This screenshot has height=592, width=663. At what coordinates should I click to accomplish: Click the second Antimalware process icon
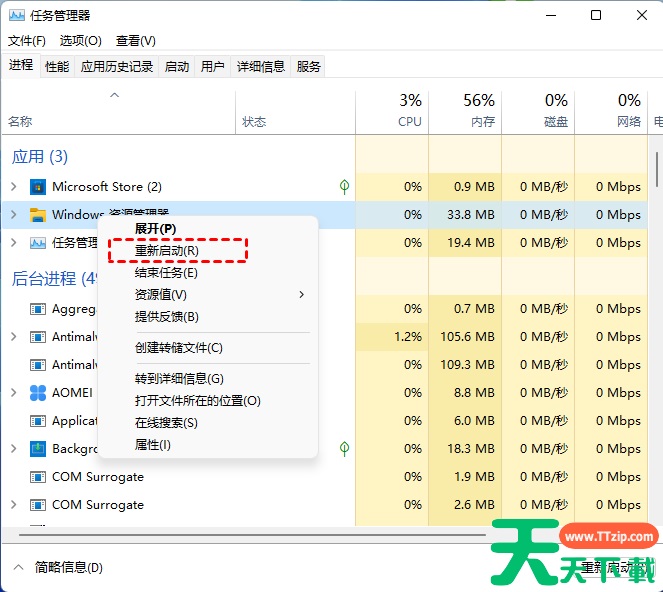coord(38,365)
